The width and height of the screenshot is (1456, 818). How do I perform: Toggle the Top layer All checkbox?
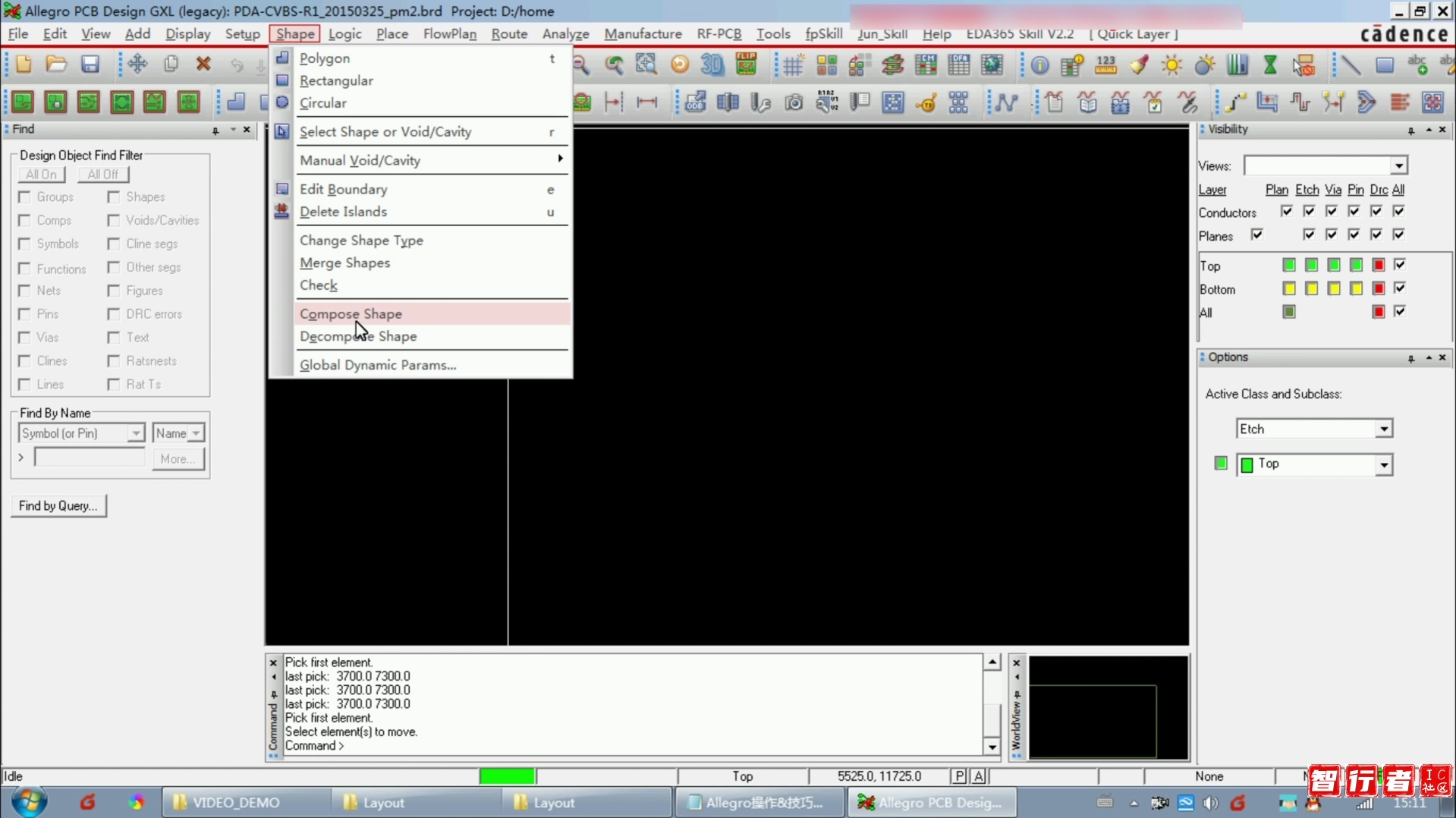[1400, 265]
